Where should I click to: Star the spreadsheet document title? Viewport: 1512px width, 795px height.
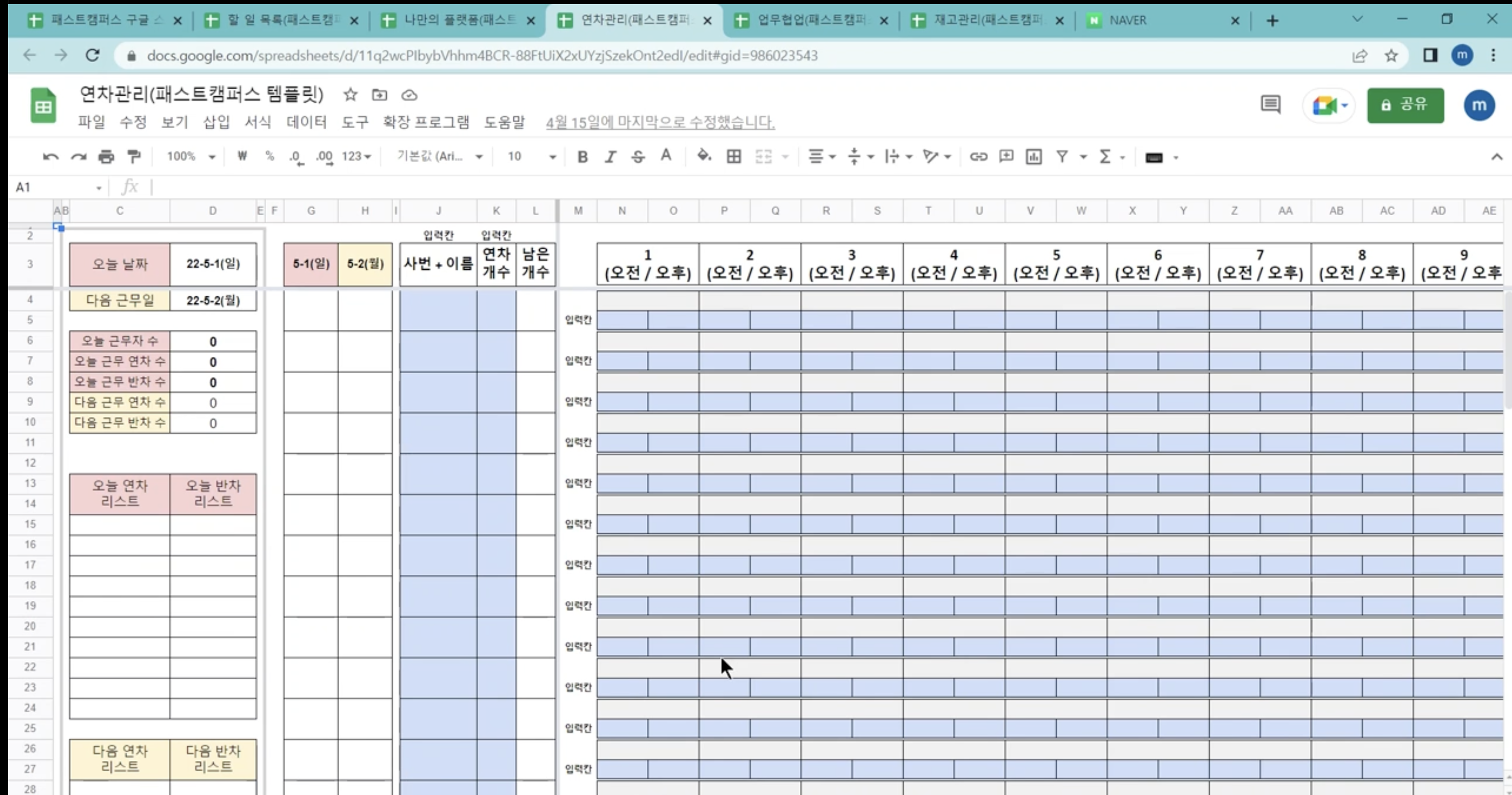(x=350, y=95)
